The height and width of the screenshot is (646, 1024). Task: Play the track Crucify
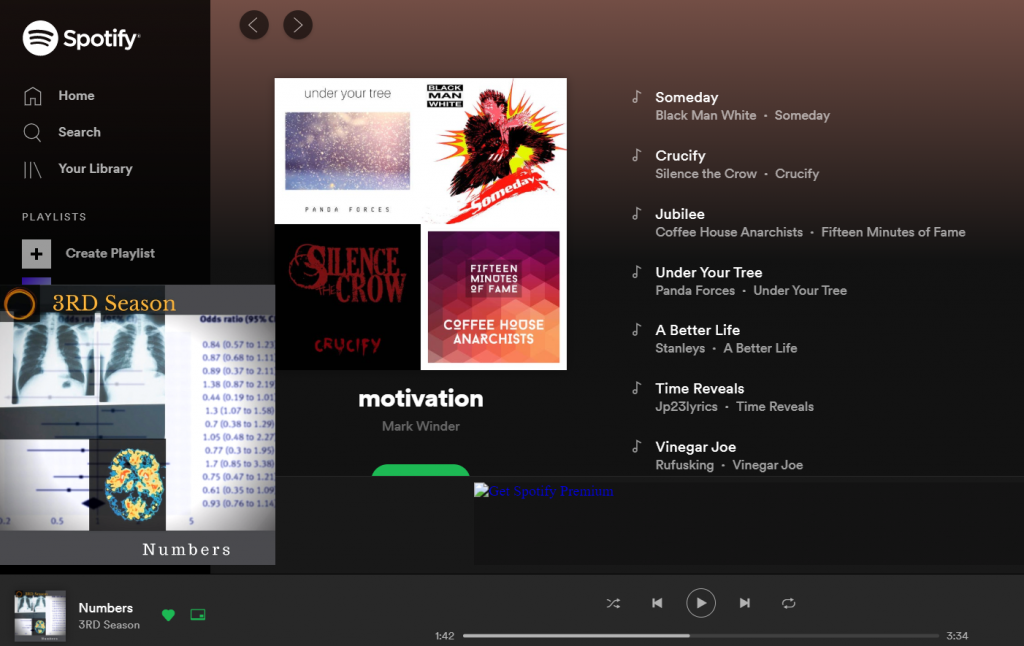point(680,155)
